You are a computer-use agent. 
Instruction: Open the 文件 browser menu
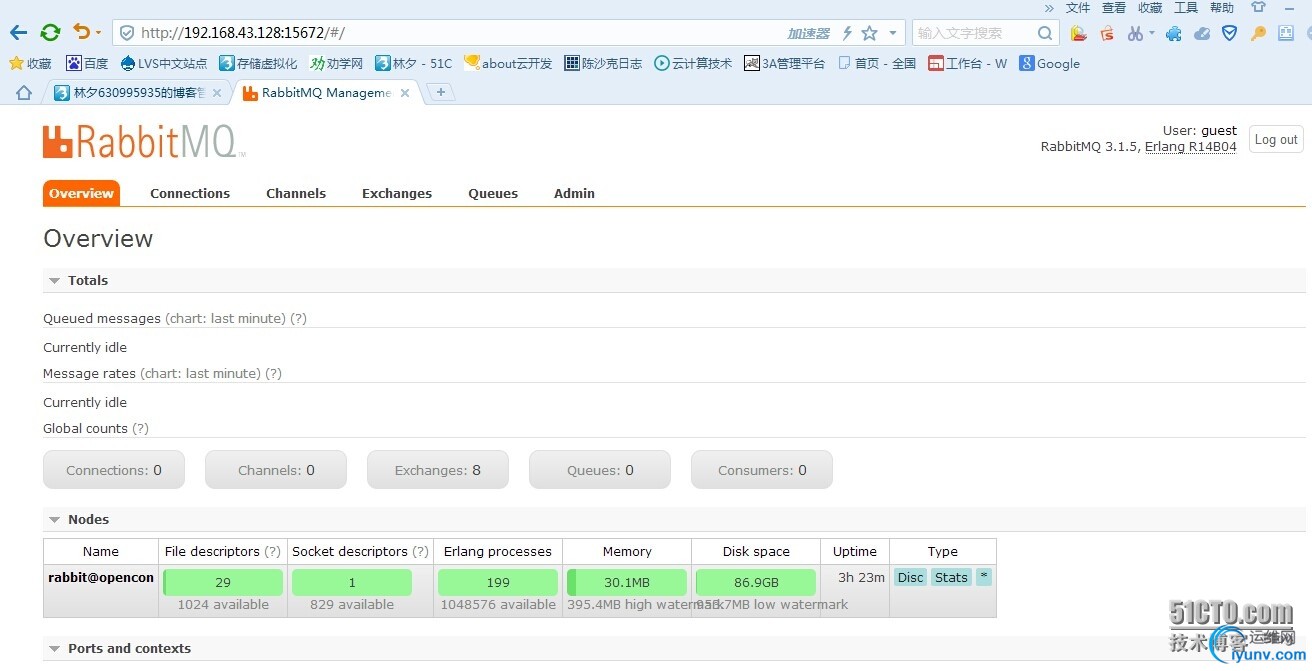[1078, 8]
